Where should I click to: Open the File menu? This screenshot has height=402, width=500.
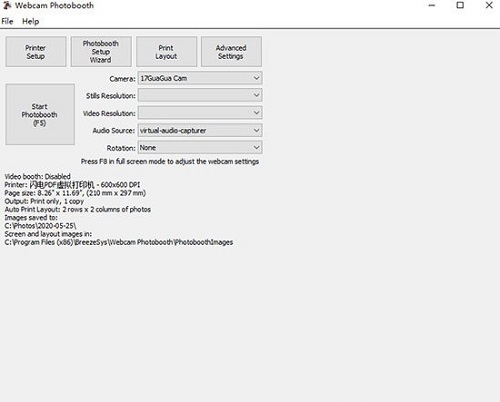pos(7,21)
